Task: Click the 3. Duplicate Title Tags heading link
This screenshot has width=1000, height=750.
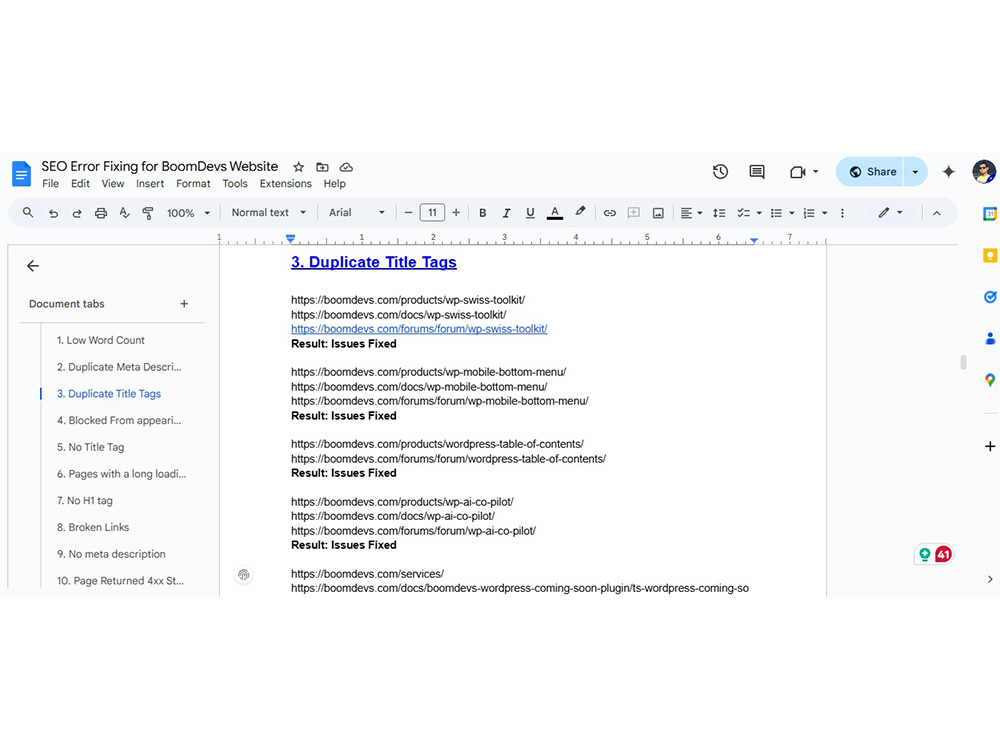Action: pos(374,262)
